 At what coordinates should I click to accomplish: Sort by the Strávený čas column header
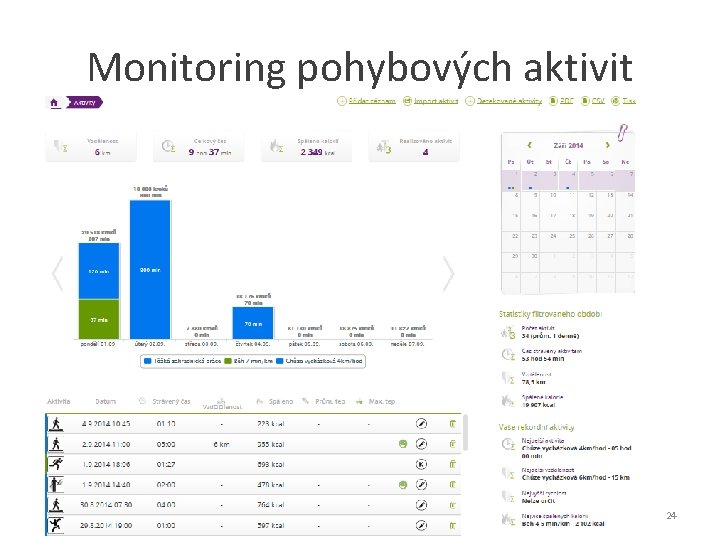[x=171, y=401]
